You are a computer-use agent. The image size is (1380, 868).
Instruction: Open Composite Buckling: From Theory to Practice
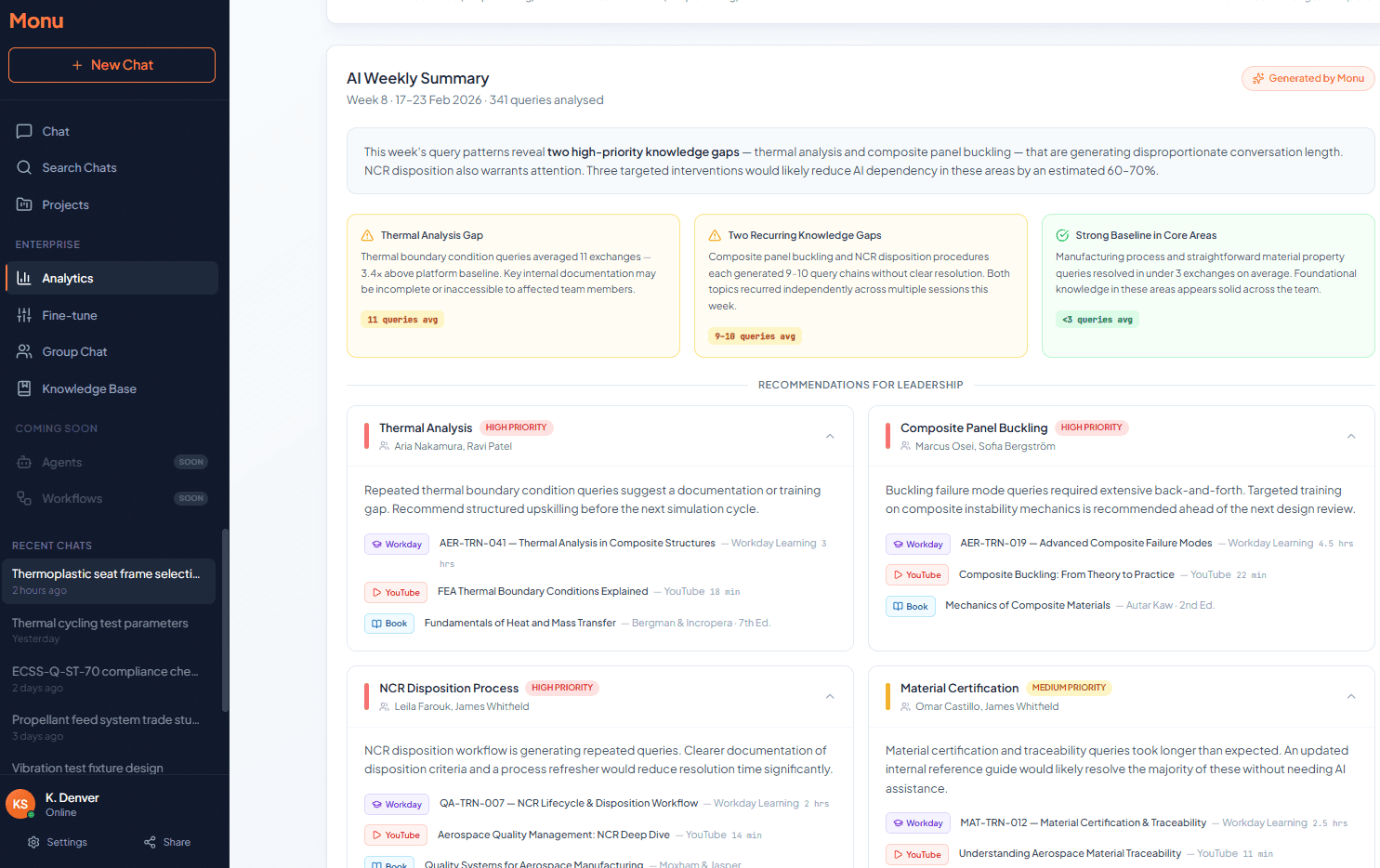1067,574
